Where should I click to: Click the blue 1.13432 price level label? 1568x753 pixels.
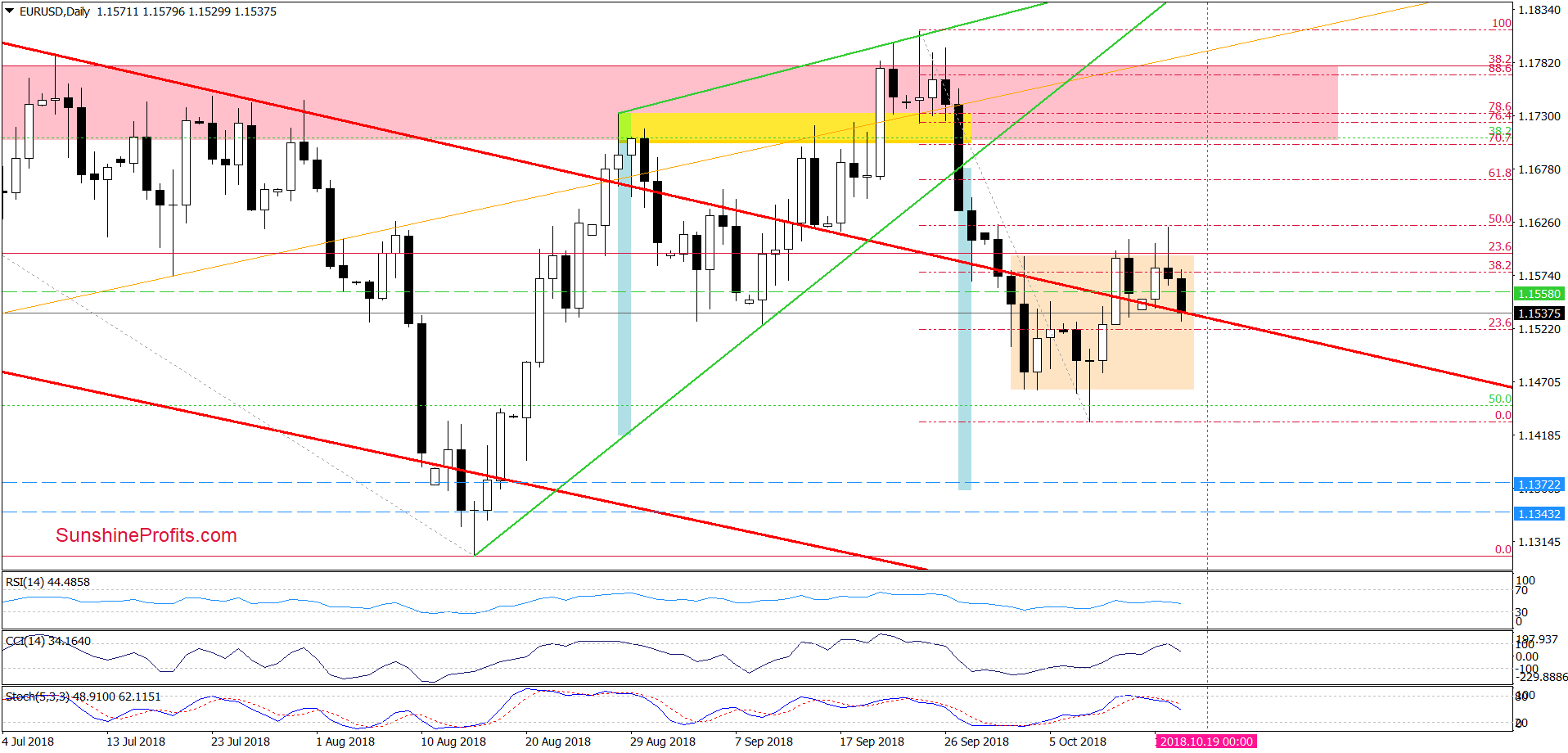coord(1539,514)
